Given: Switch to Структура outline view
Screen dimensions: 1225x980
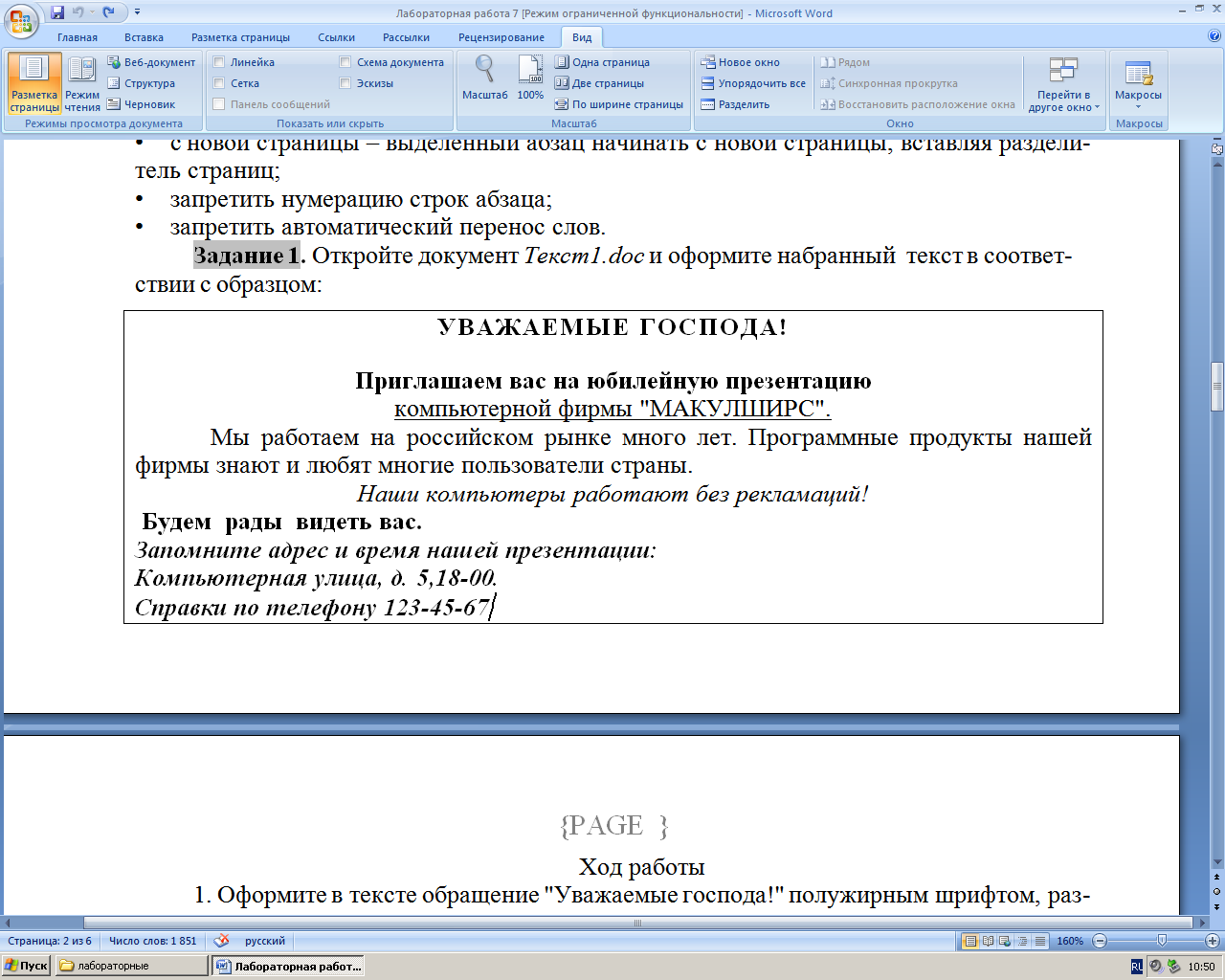Looking at the screenshot, I should [142, 83].
